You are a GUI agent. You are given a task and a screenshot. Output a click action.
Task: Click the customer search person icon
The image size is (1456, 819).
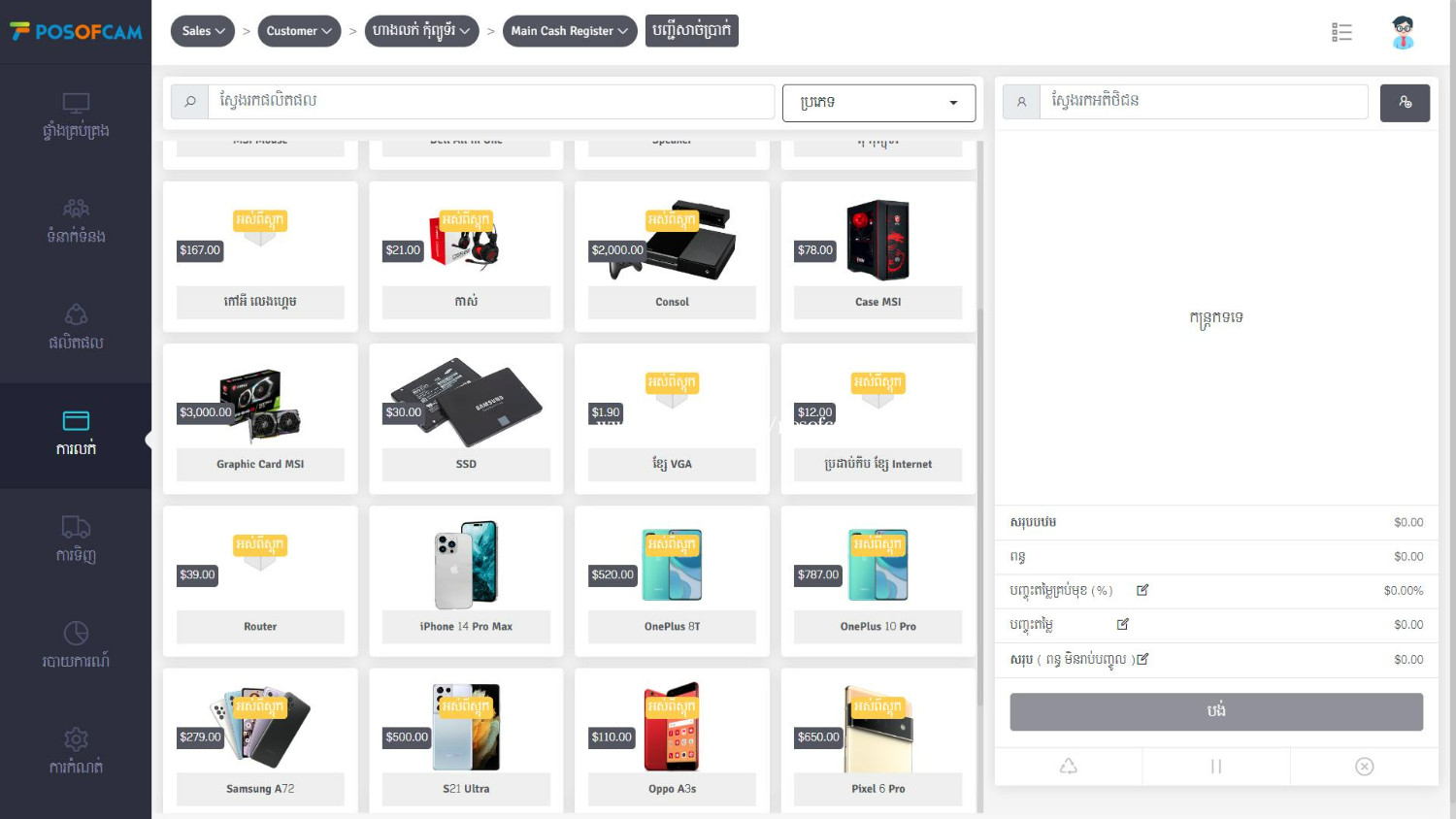[x=1021, y=102]
